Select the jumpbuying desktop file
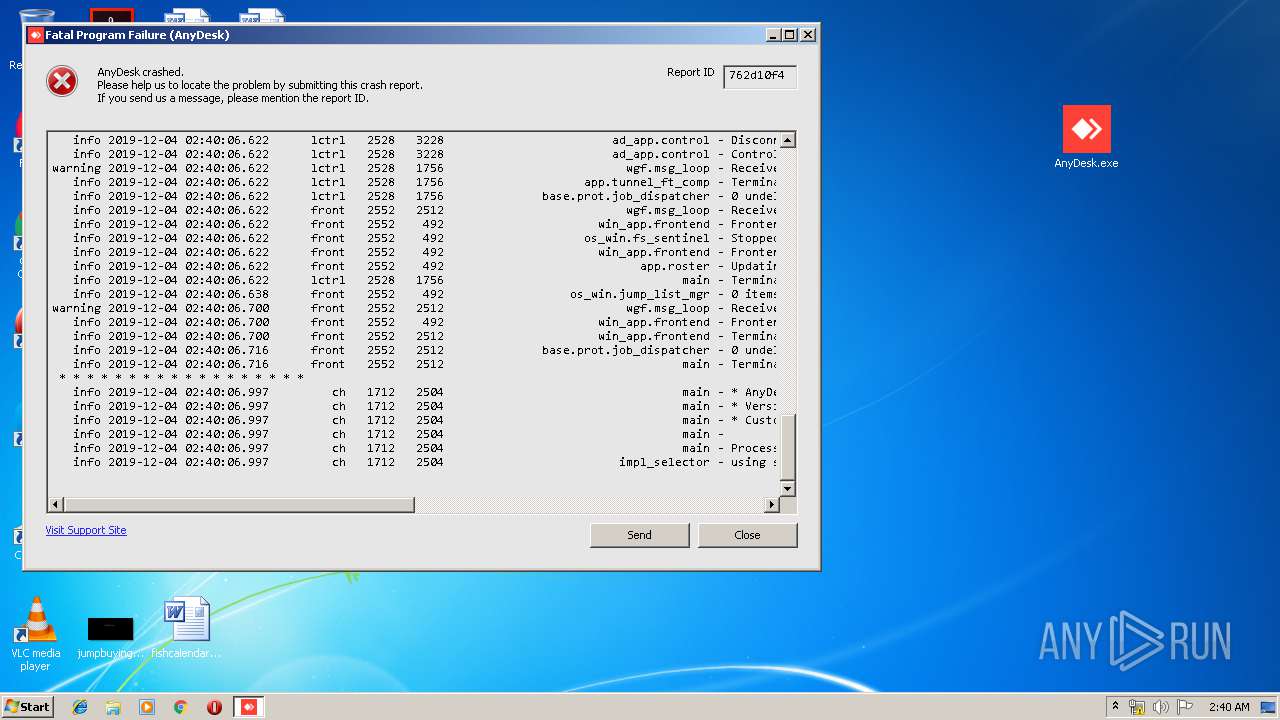The height and width of the screenshot is (720, 1280). (110, 635)
